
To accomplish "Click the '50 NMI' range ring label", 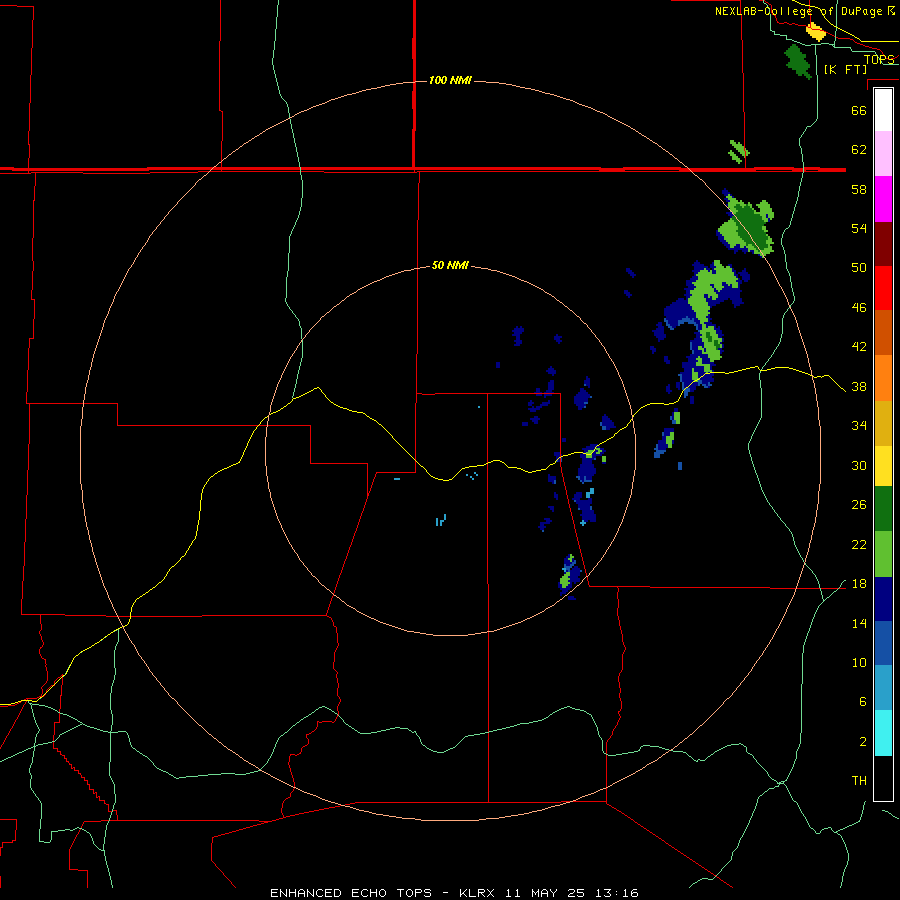I will click(x=450, y=265).
